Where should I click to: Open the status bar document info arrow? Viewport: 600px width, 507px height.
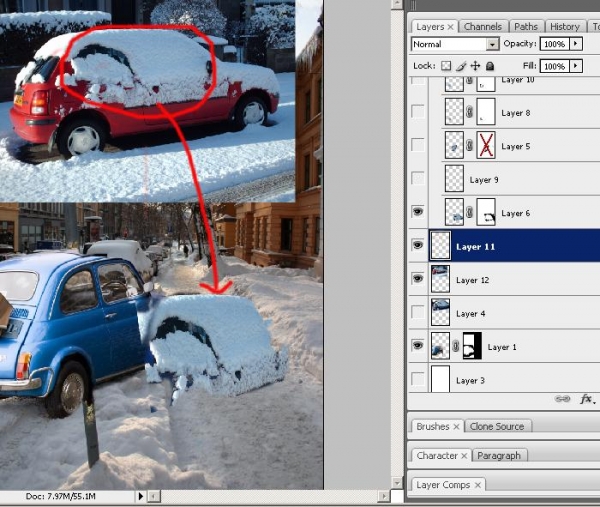click(x=140, y=496)
